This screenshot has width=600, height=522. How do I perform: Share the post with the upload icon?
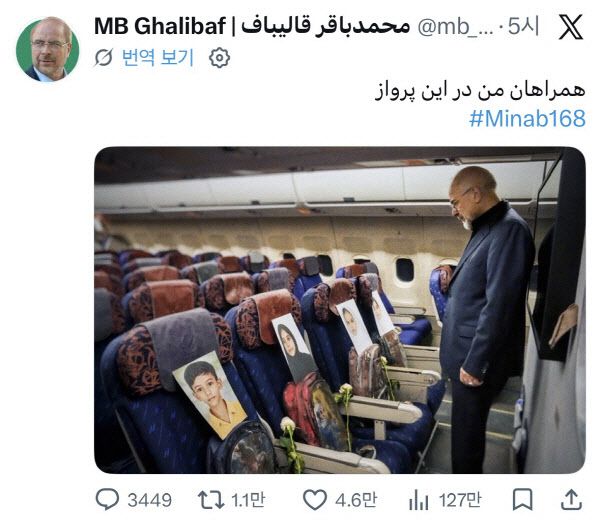571,499
